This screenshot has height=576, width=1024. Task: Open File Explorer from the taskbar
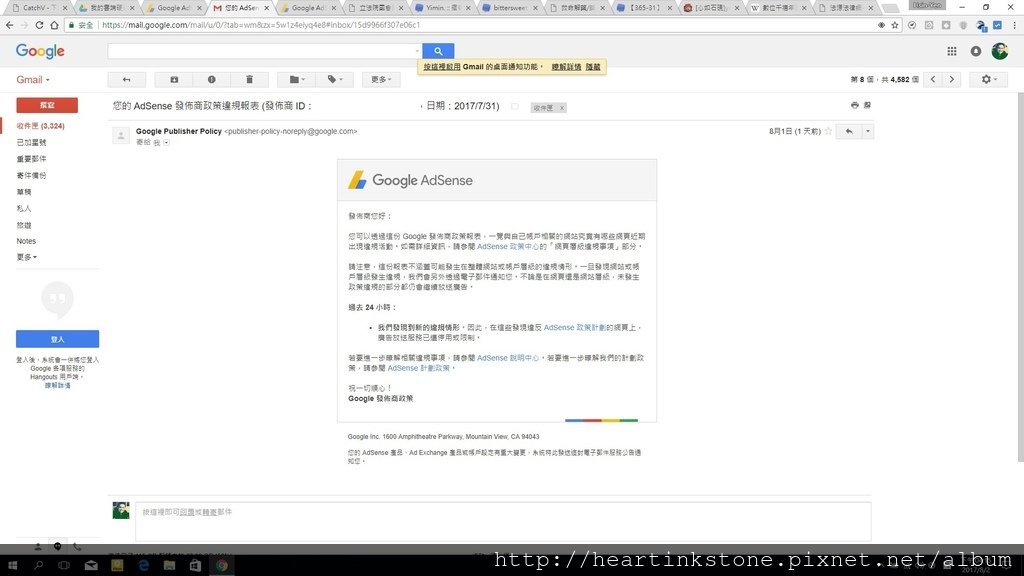tap(170, 566)
